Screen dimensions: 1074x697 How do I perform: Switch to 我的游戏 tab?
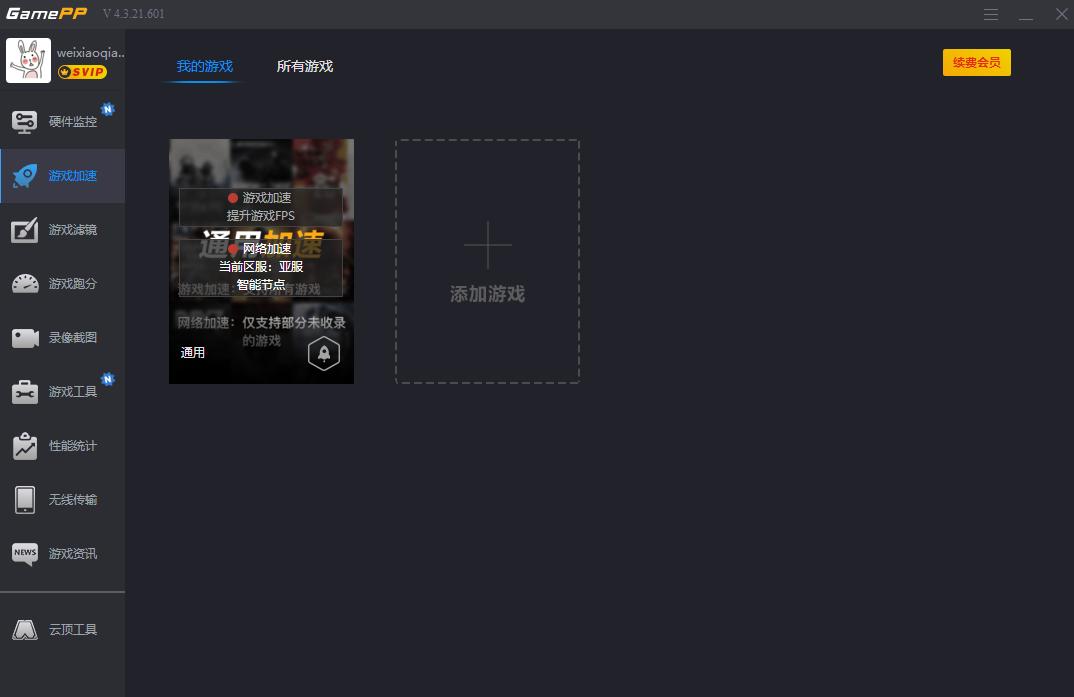pyautogui.click(x=205, y=66)
